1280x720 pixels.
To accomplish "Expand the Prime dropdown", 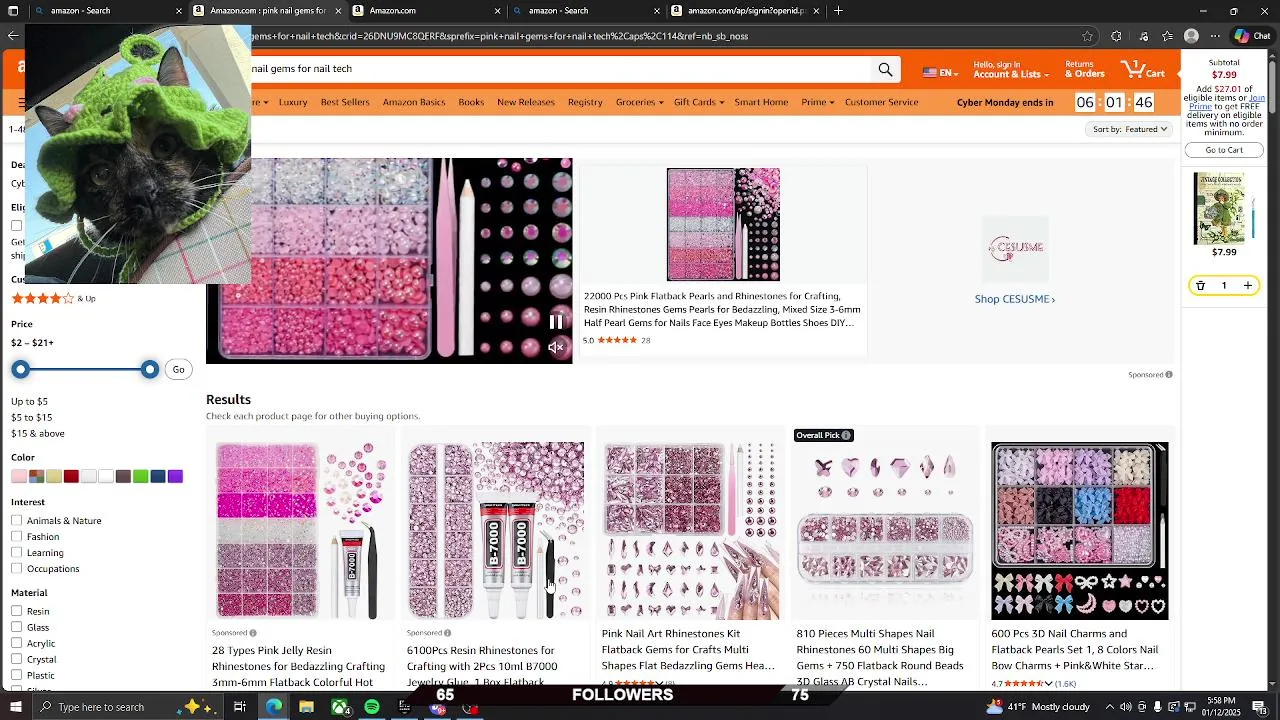I will coord(817,102).
